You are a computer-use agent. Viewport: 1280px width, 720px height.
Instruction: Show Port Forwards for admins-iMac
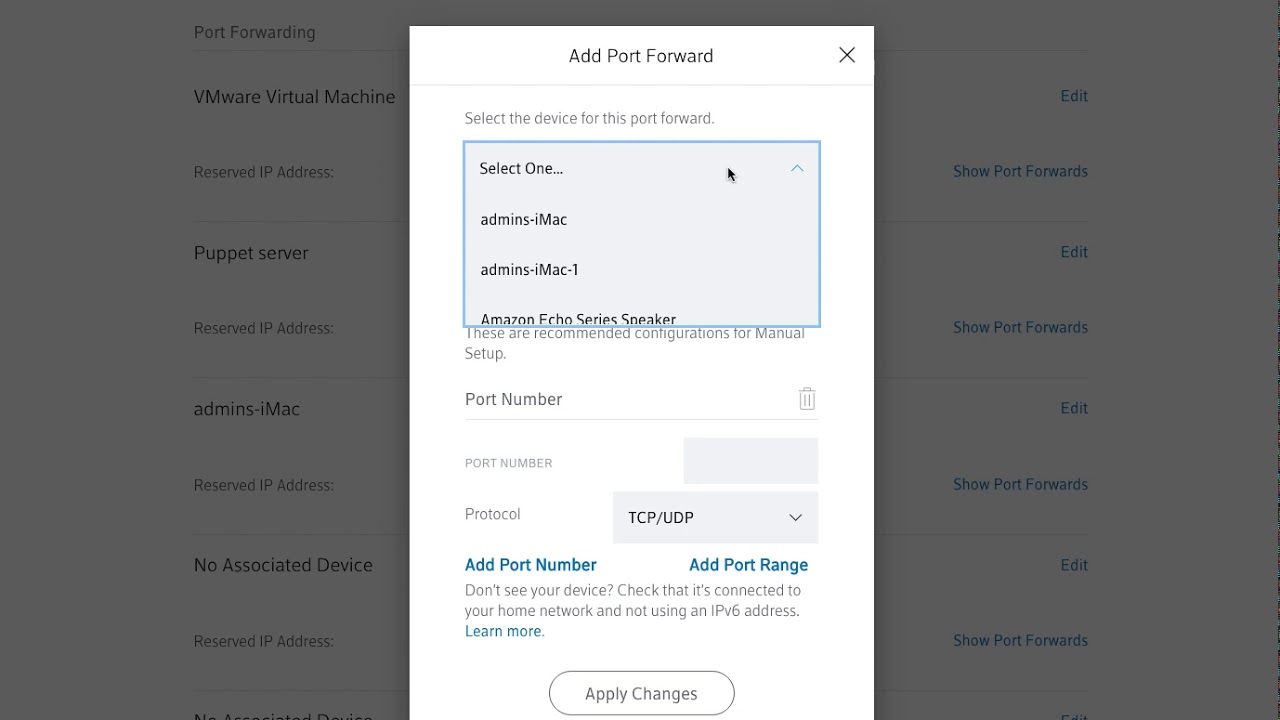click(1020, 484)
